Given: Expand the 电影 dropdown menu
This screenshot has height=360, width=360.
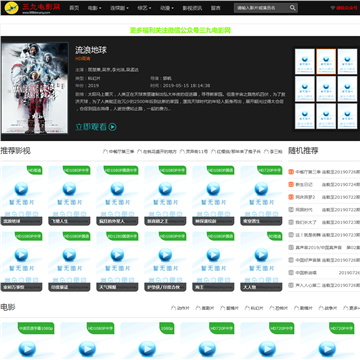Looking at the screenshot, I should [94, 8].
